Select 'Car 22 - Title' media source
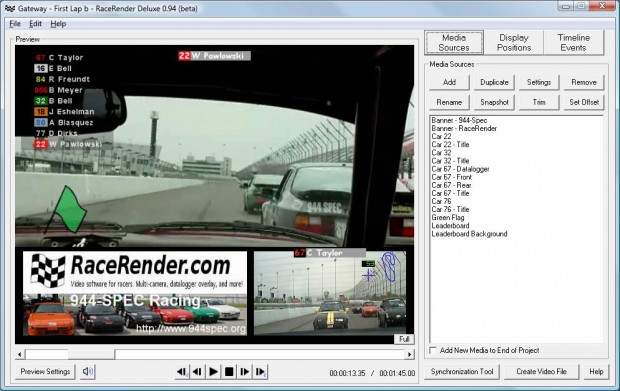The image size is (620, 391). click(x=450, y=145)
